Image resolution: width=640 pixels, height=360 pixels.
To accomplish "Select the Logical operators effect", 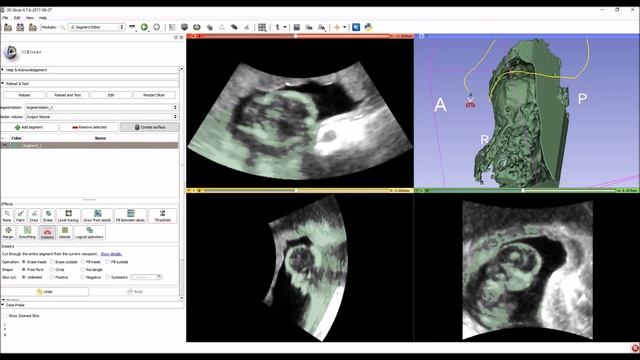I will pyautogui.click(x=89, y=233).
